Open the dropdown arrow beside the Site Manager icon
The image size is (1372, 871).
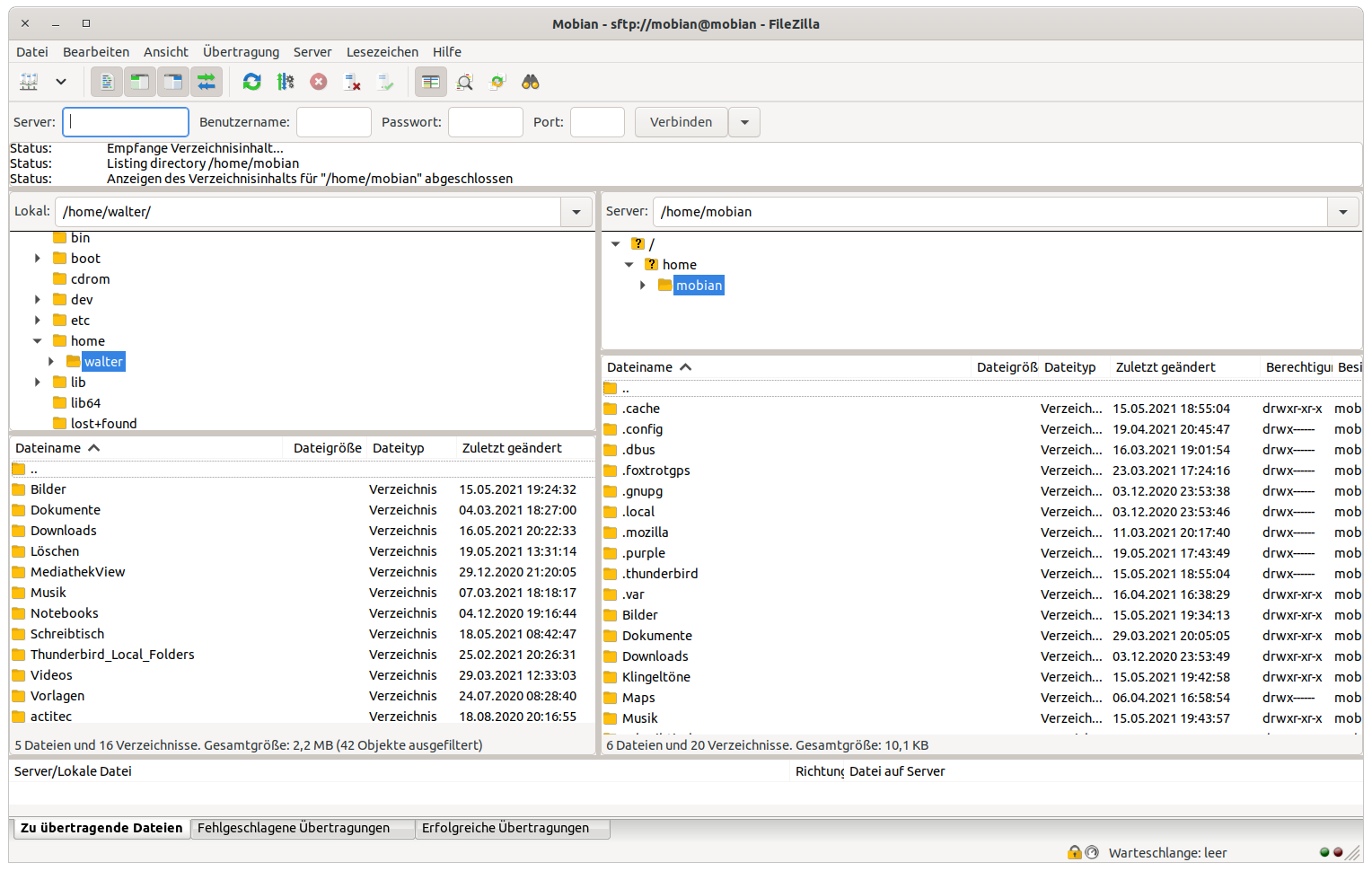pyautogui.click(x=61, y=82)
